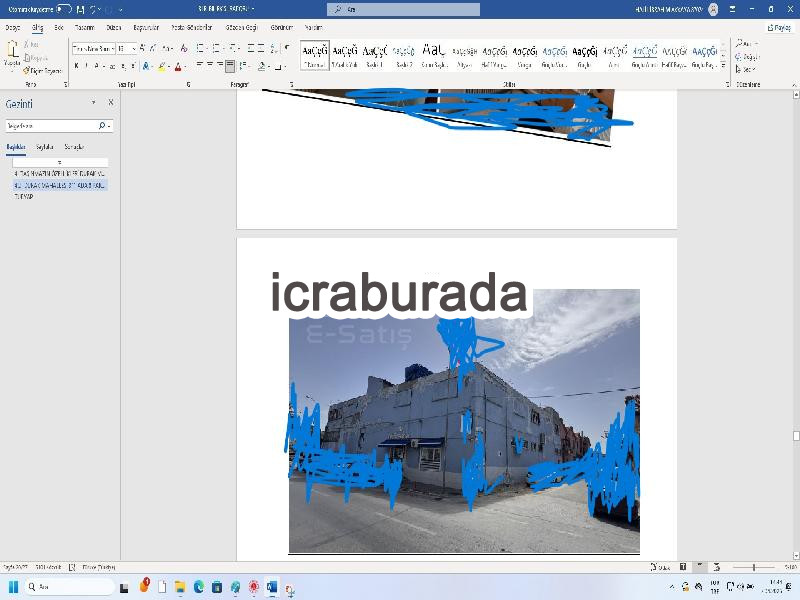Switch to the Başvurular ribbon tab
Viewport: 800px width, 600px height.
(146, 28)
